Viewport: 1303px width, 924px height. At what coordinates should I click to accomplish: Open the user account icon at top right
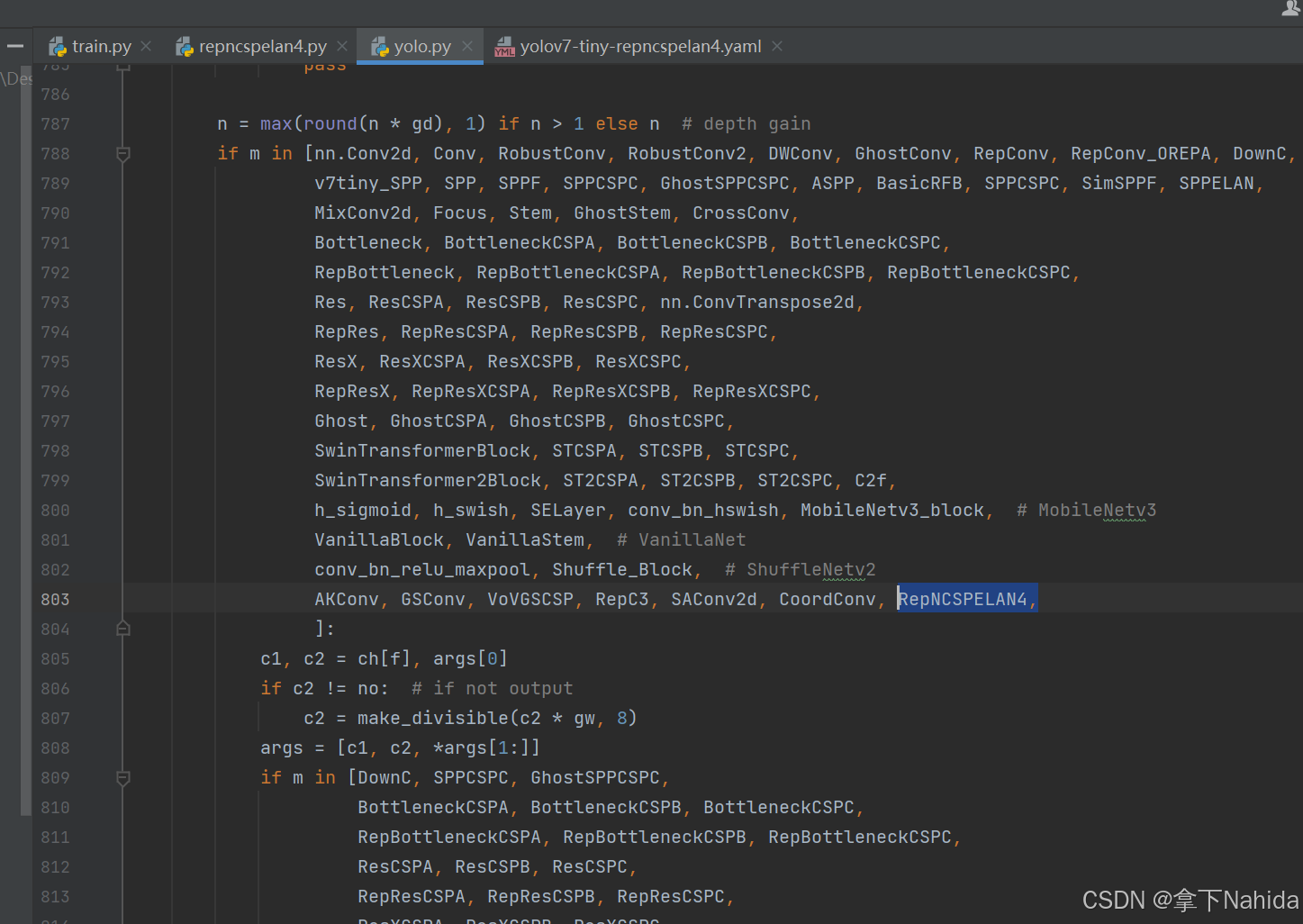1291,8
